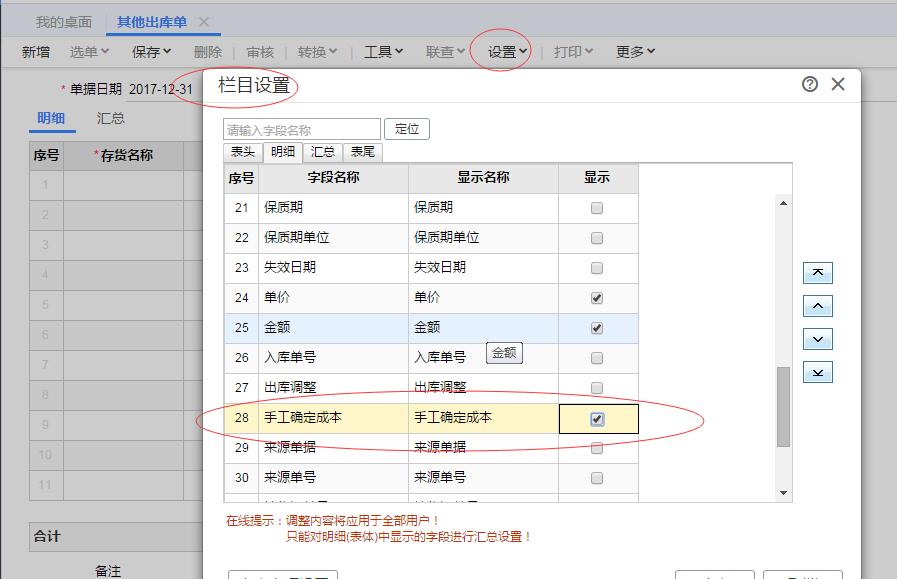Enable display checkbox for 保质期
Viewport: 897px width, 579px height.
597,208
